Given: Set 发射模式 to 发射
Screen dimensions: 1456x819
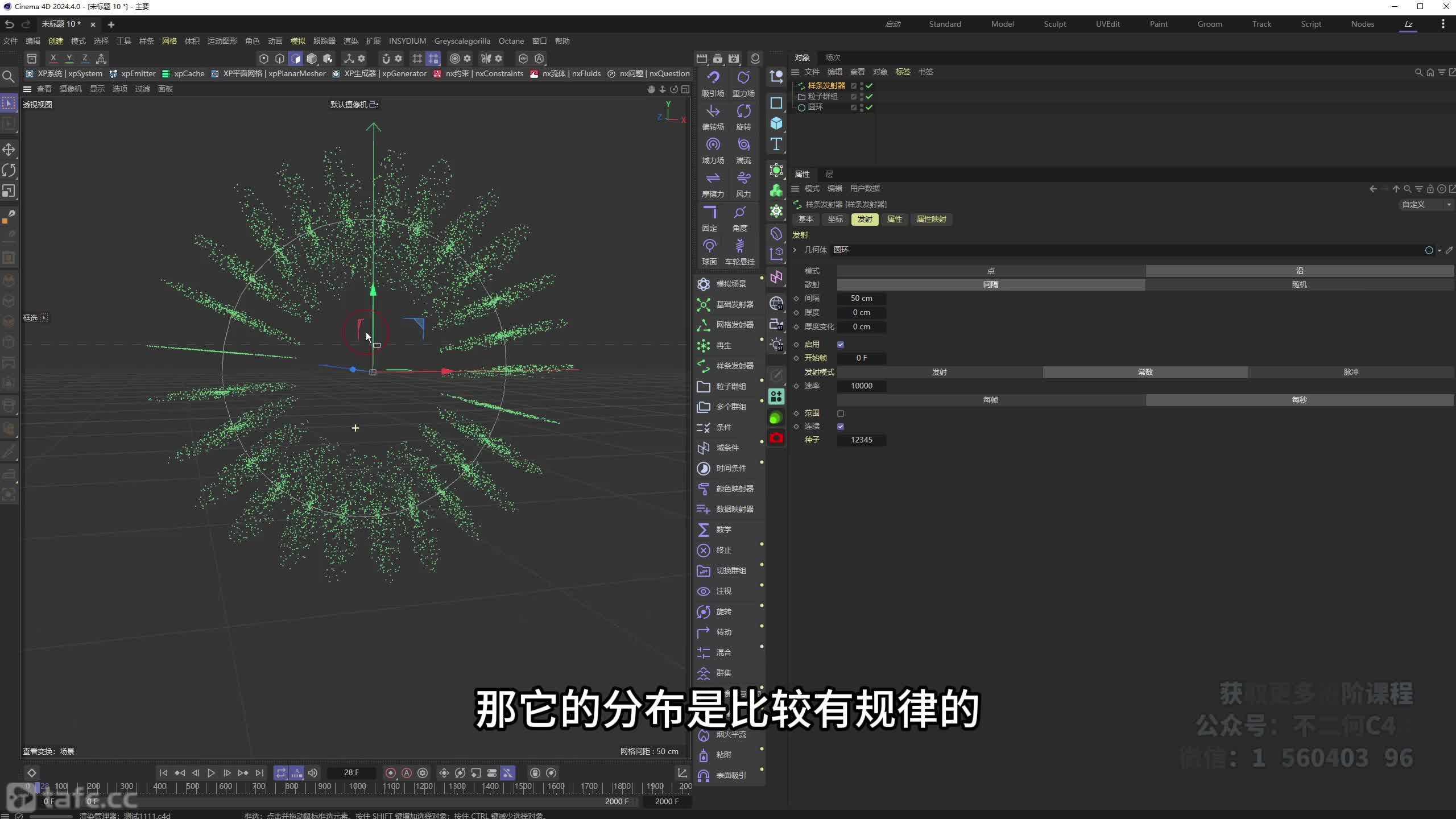Looking at the screenshot, I should tap(940, 372).
